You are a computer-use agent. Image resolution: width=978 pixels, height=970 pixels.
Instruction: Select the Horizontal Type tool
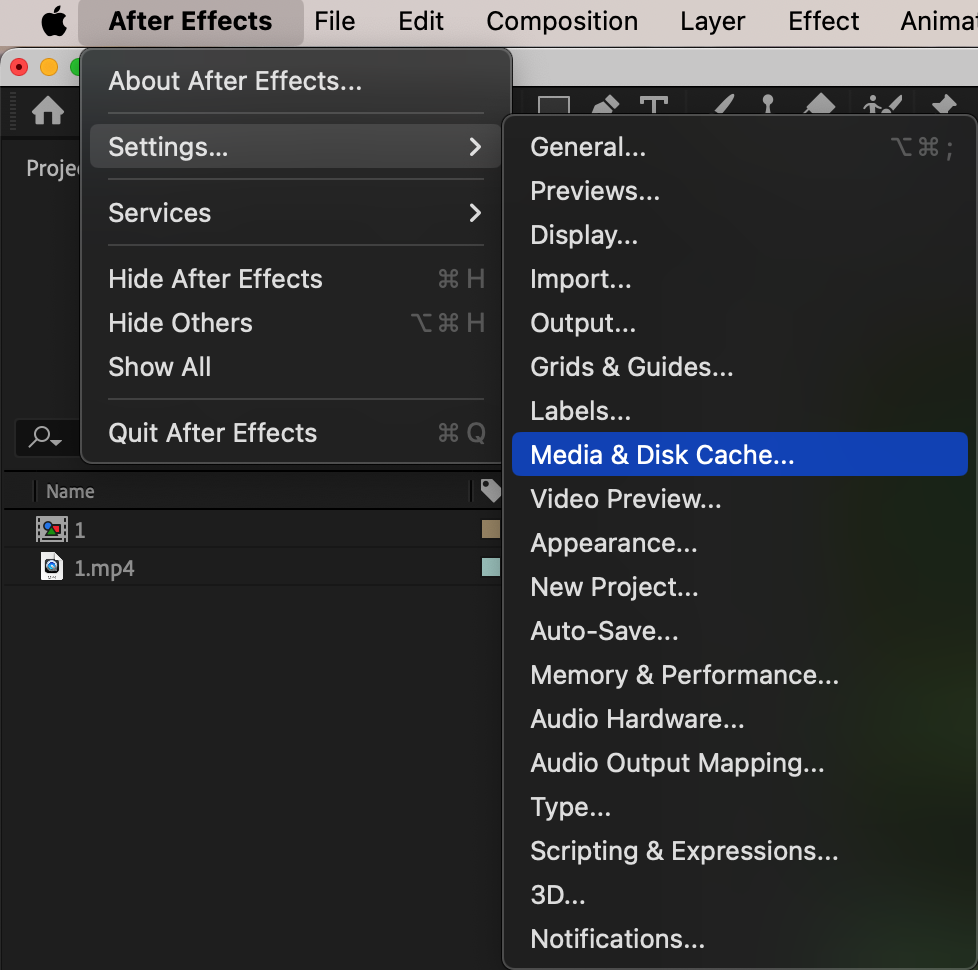[653, 107]
